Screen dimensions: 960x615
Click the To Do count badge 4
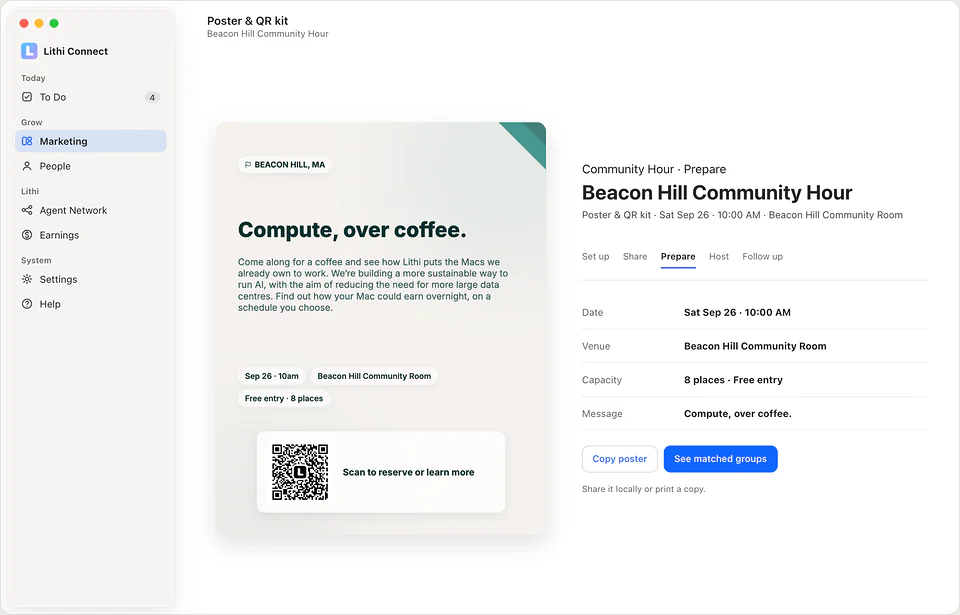point(152,97)
